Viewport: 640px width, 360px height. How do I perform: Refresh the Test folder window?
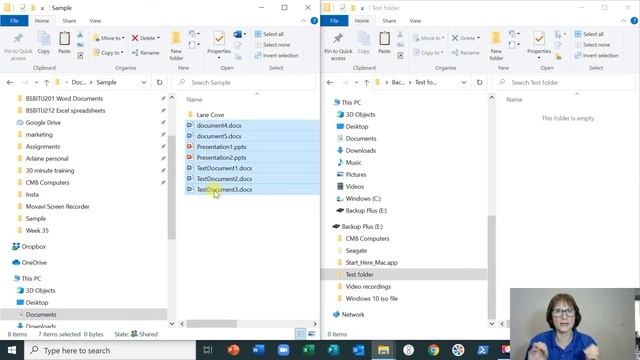point(479,82)
